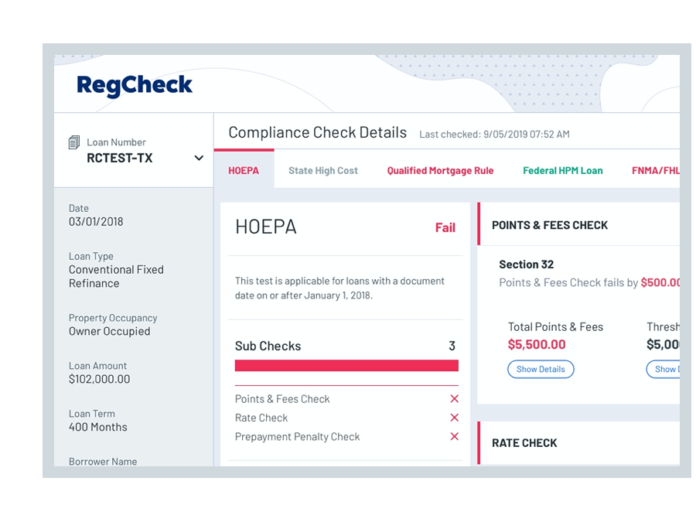Expand the Loan Number dropdown chevron

pyautogui.click(x=199, y=158)
